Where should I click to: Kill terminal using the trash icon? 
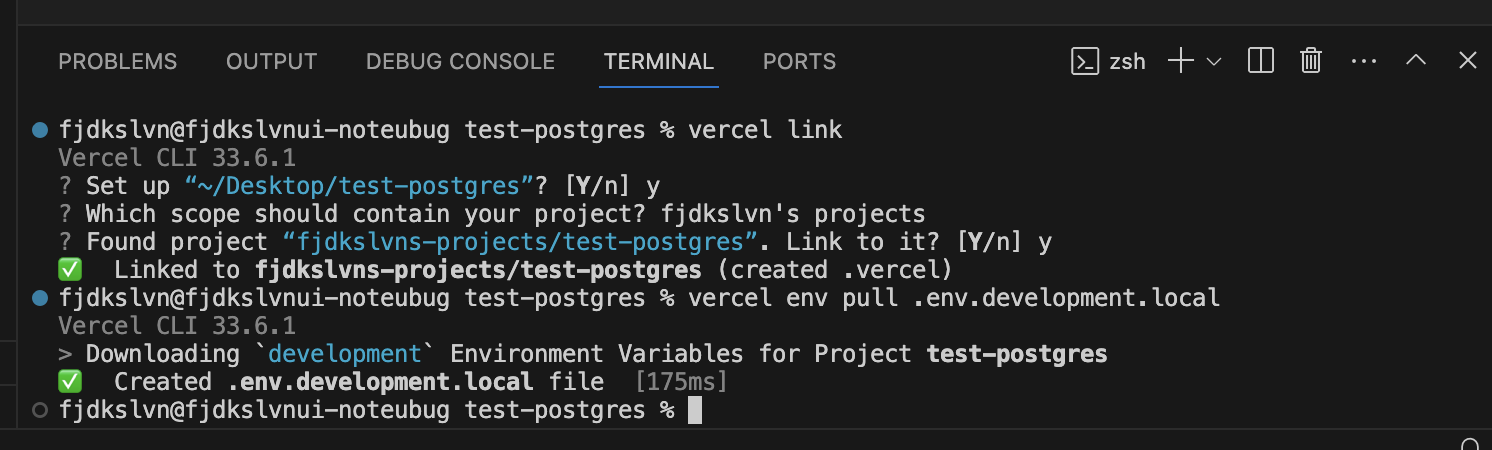(x=1311, y=61)
